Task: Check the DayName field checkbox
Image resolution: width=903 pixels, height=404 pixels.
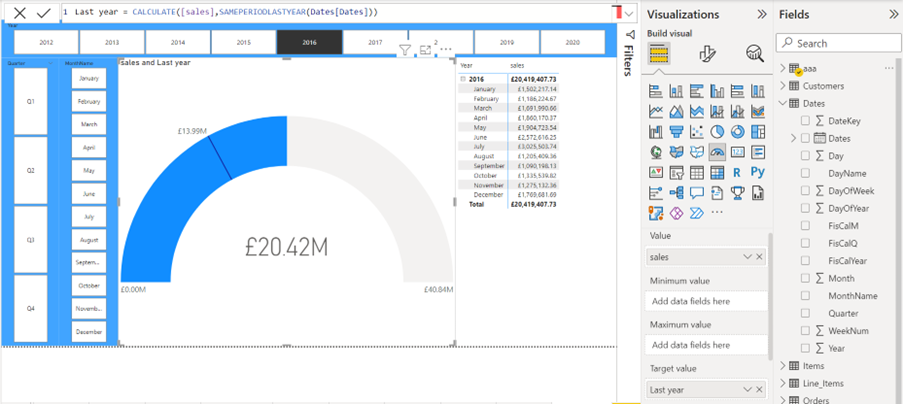Action: [x=805, y=173]
